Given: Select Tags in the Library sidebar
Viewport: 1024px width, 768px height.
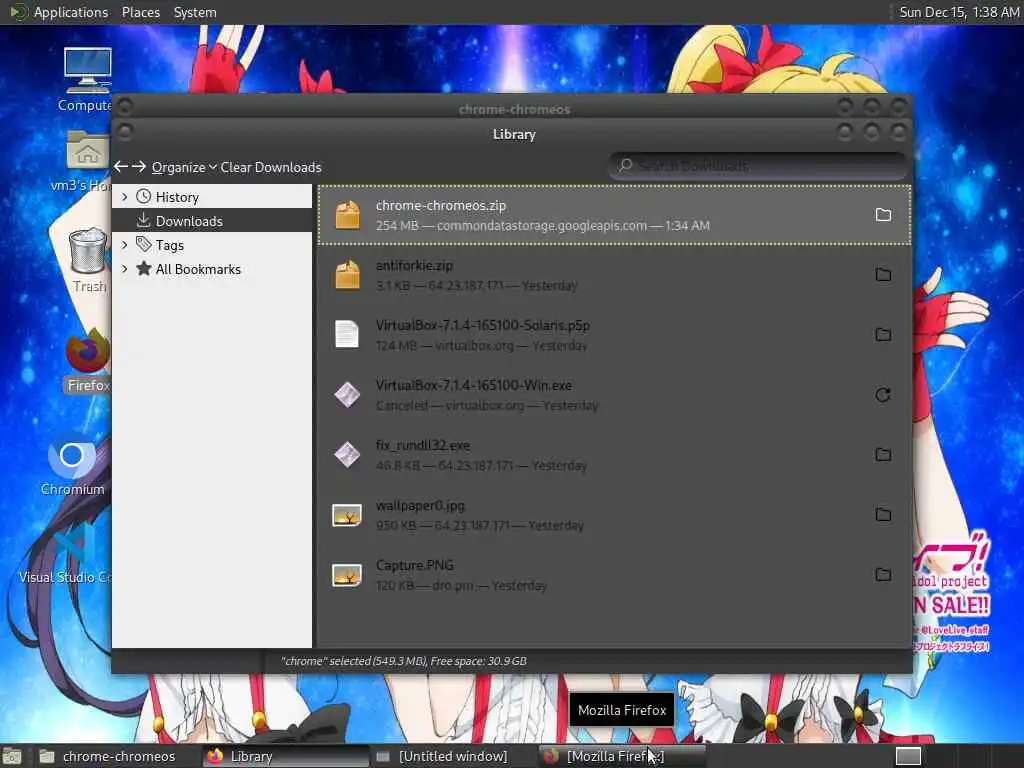Looking at the screenshot, I should pos(212,245).
